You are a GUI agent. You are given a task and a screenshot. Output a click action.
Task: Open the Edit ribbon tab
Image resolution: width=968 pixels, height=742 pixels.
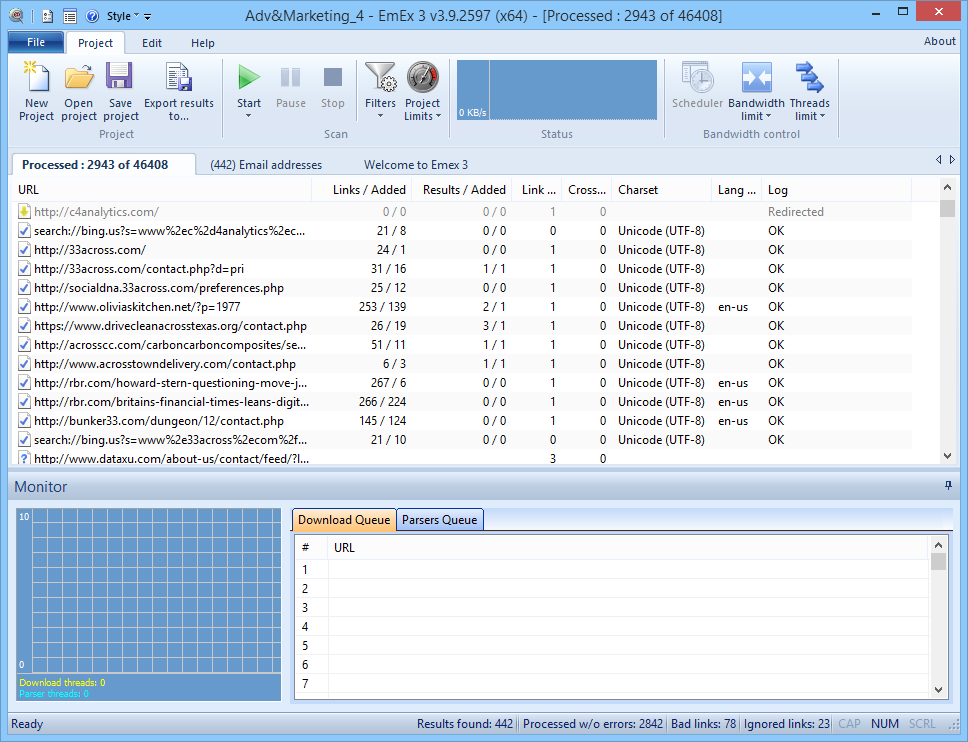click(152, 43)
